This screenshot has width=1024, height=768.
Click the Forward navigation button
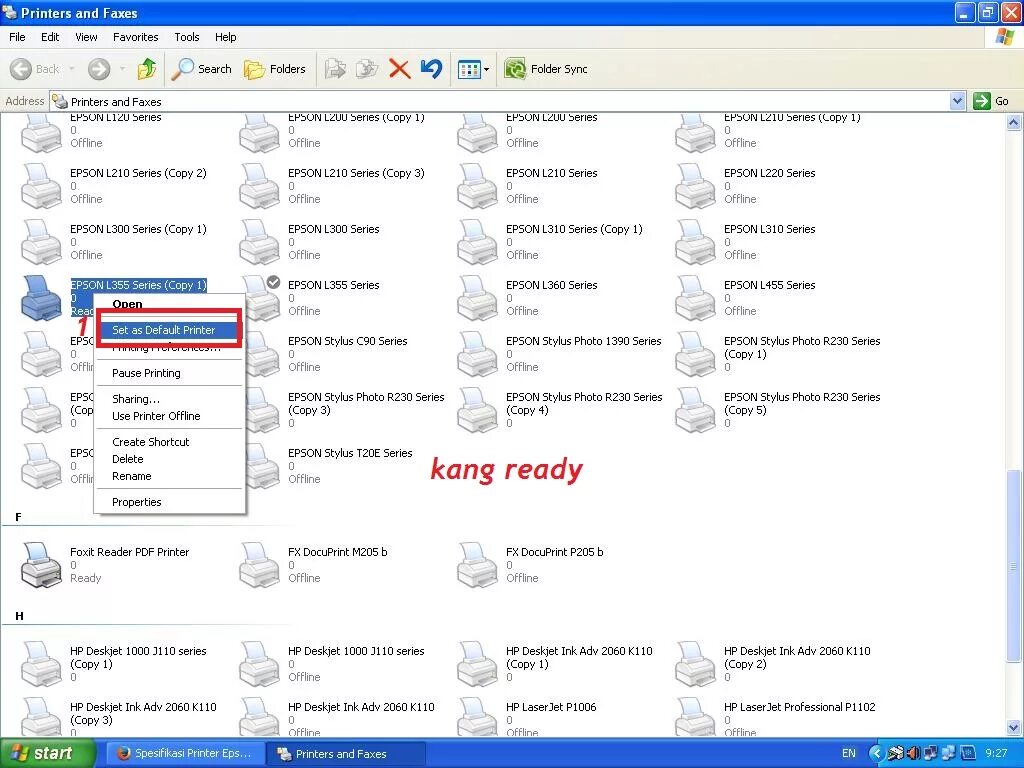[x=99, y=69]
